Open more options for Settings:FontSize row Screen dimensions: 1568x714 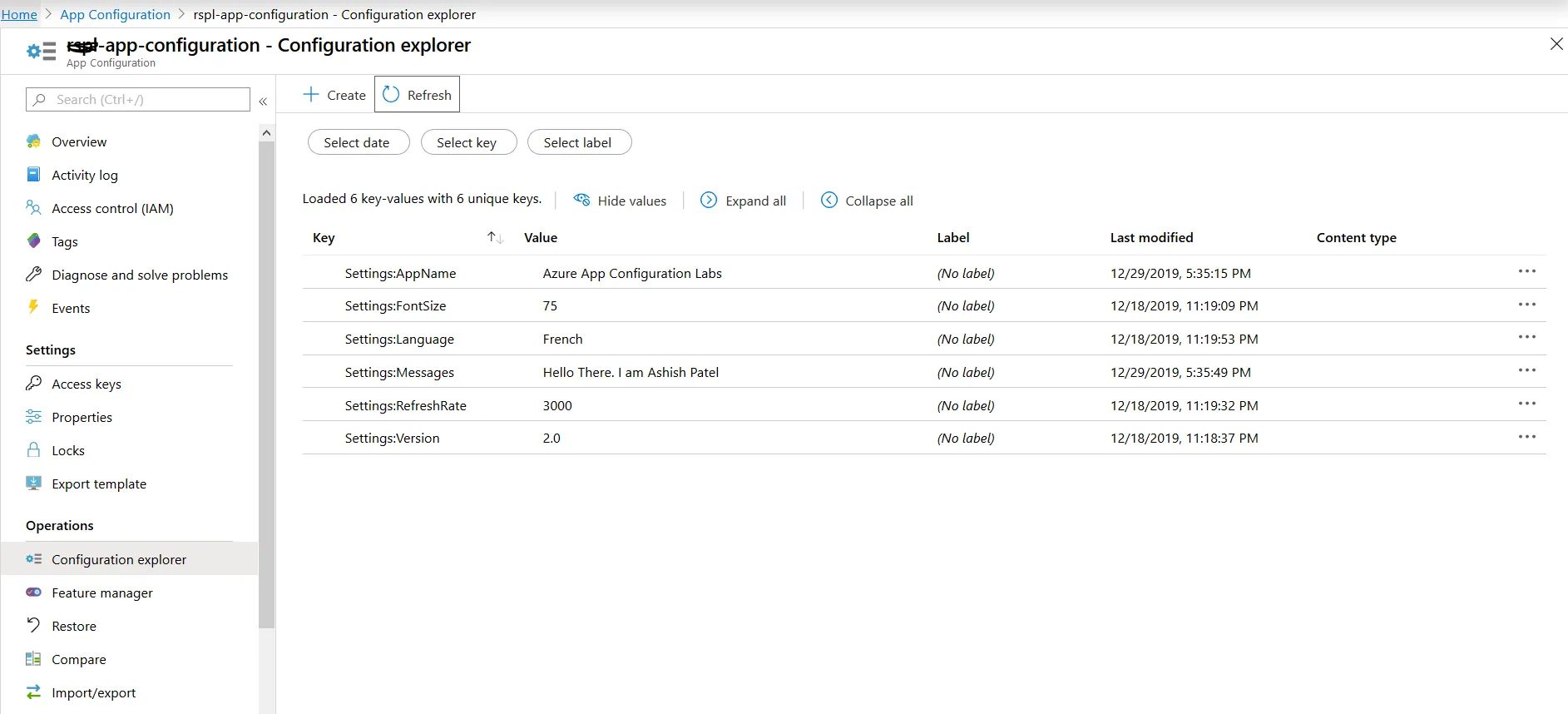point(1527,305)
